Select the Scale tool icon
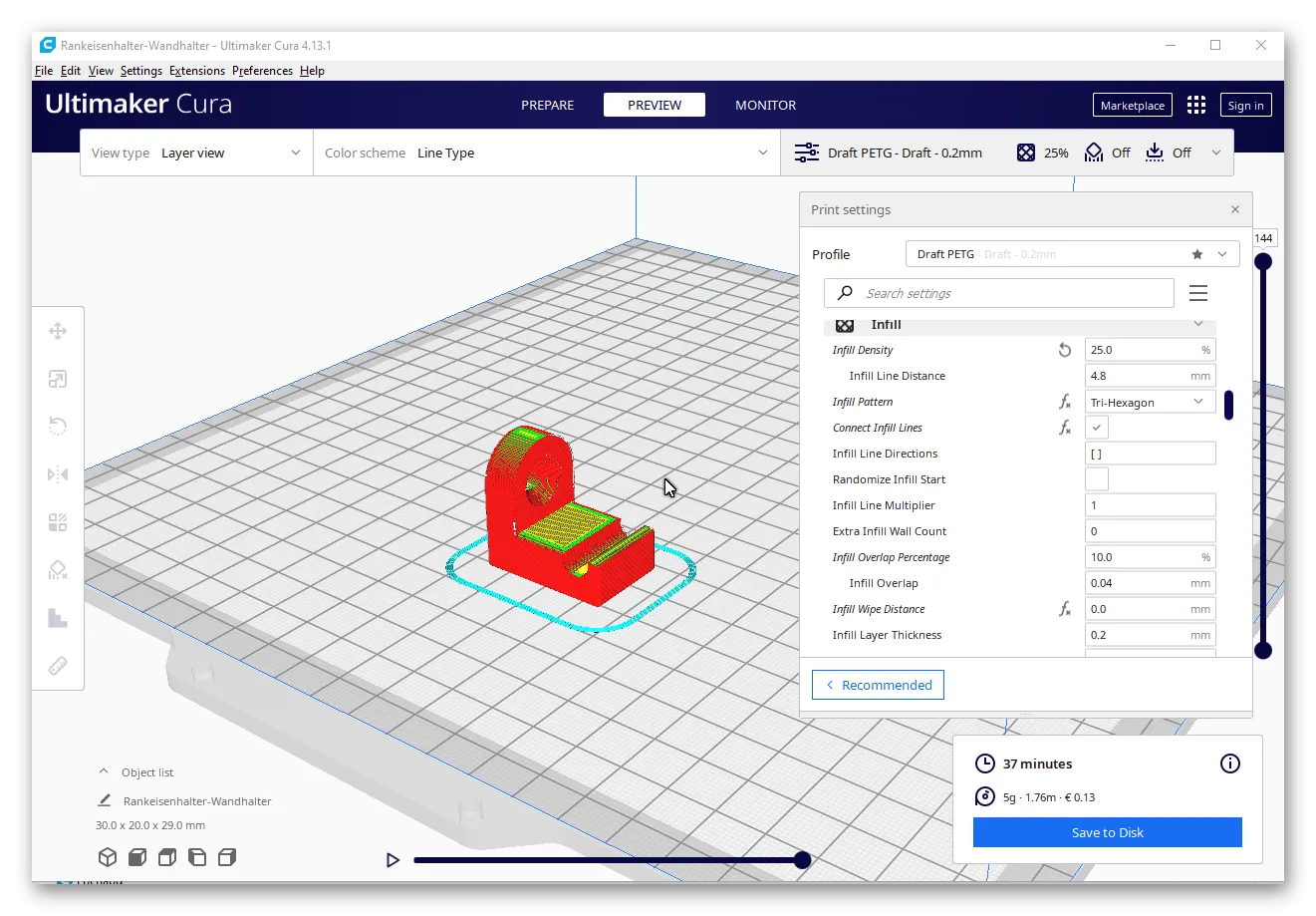Image resolution: width=1316 pixels, height=916 pixels. click(58, 380)
